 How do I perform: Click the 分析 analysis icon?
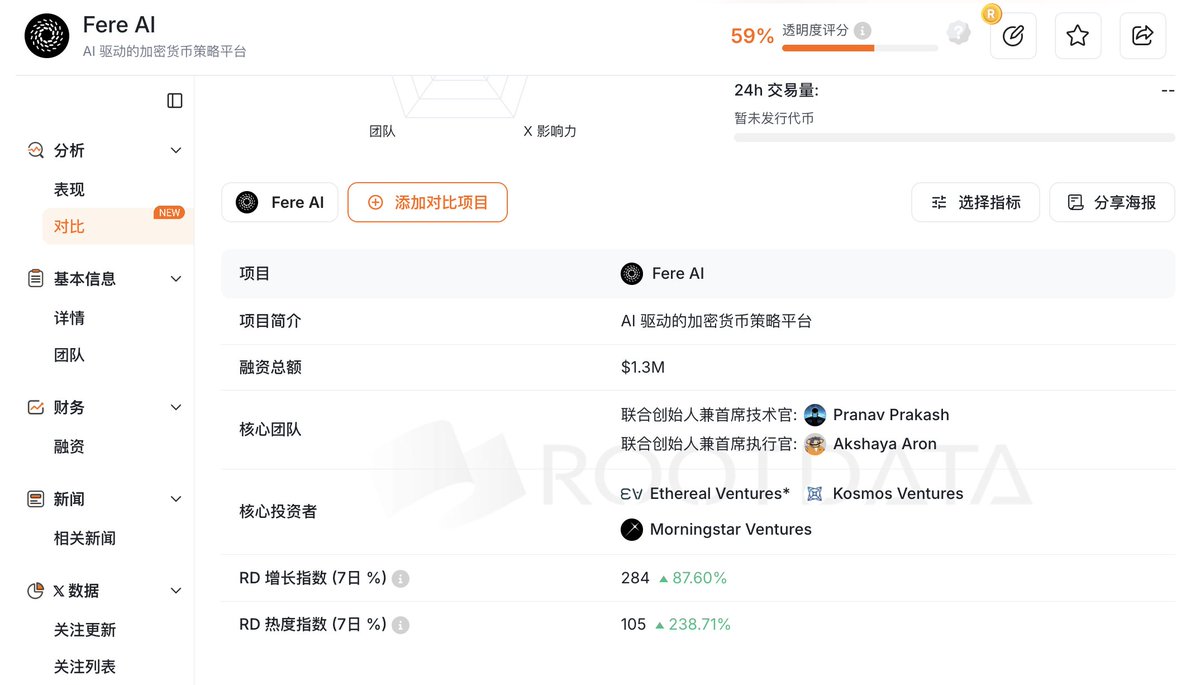point(36,150)
